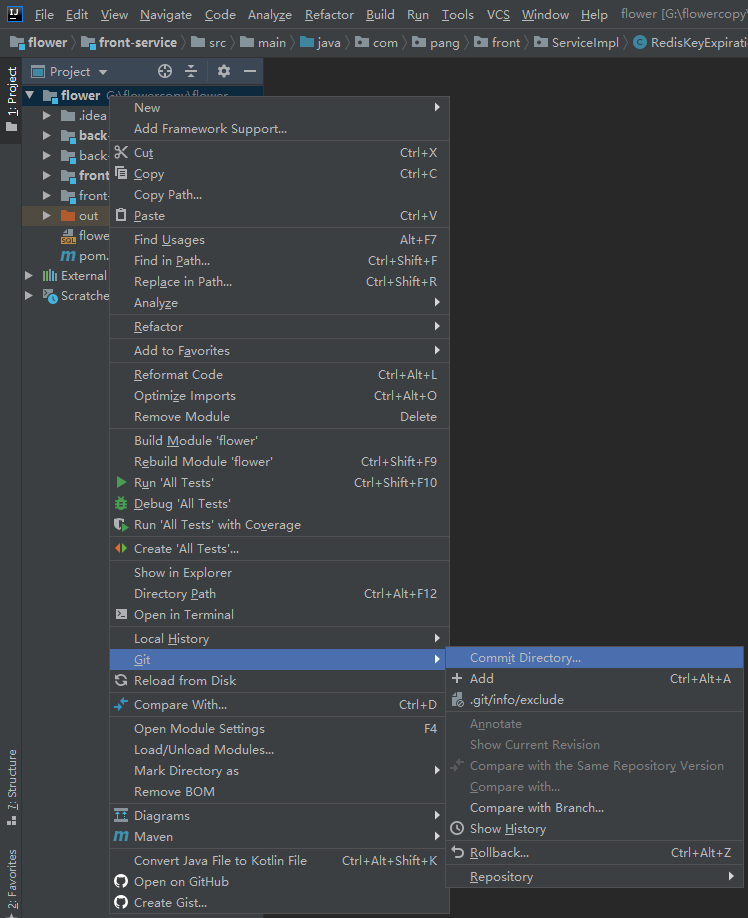Open the File menu
748x918 pixels.
(44, 15)
